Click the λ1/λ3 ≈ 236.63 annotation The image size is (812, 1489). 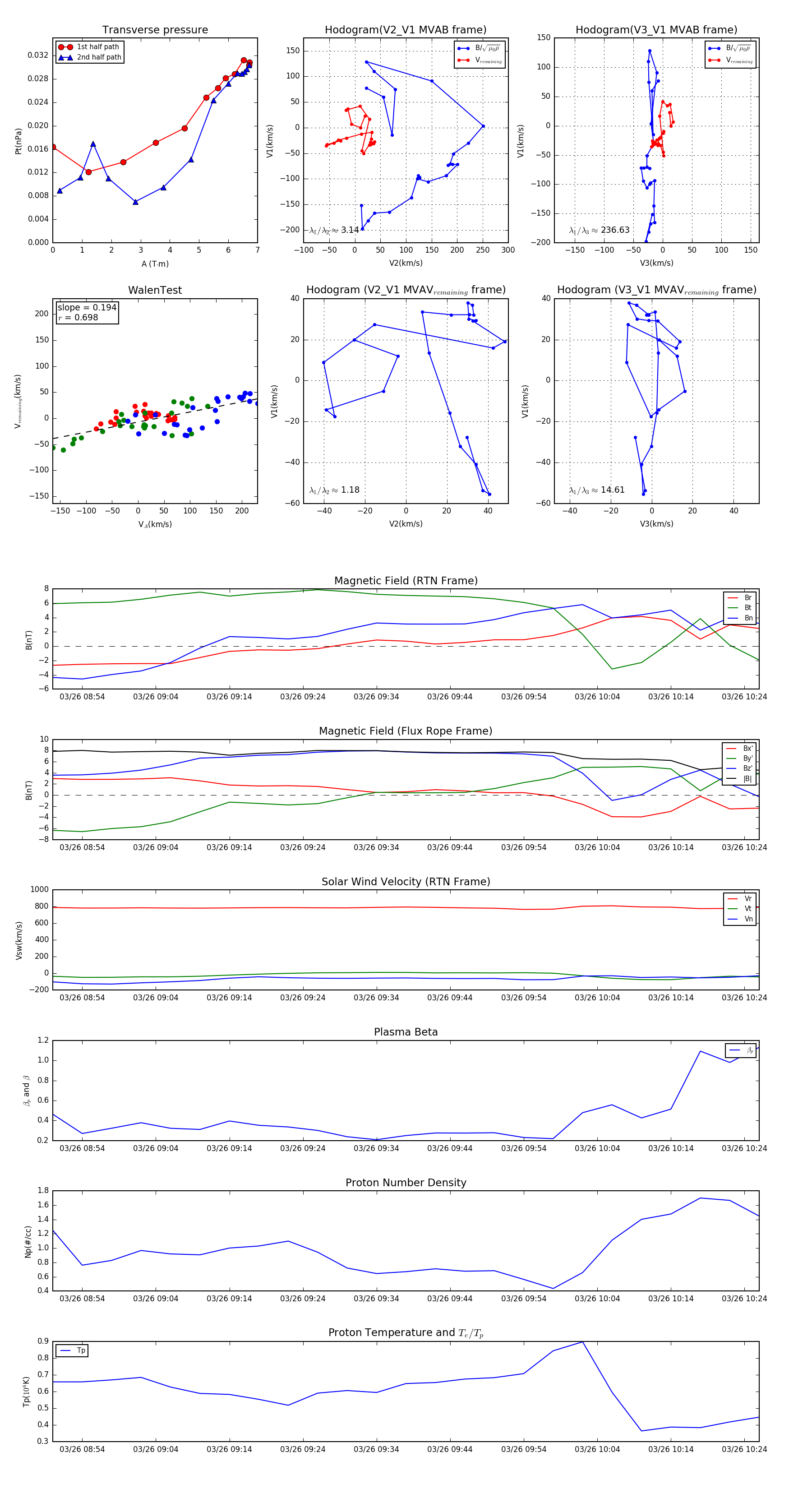click(599, 230)
